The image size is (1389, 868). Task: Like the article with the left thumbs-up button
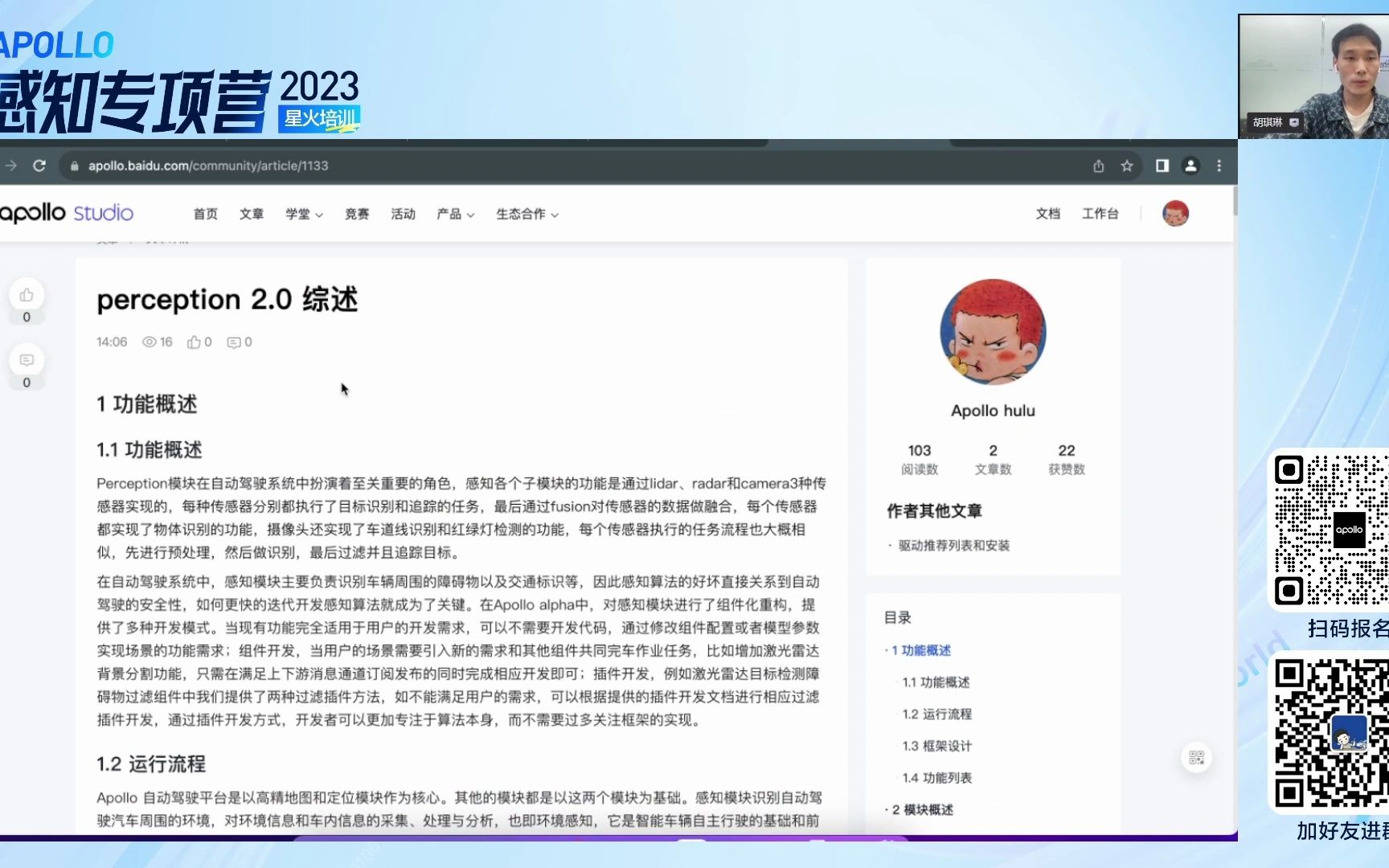[27, 295]
